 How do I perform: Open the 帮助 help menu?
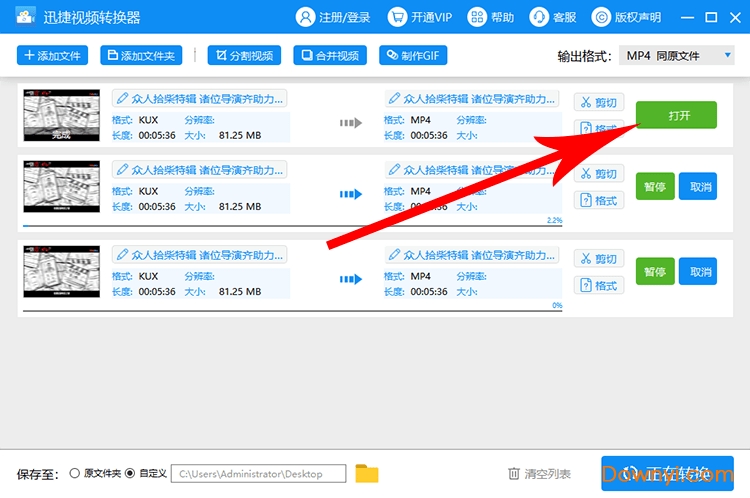click(490, 17)
